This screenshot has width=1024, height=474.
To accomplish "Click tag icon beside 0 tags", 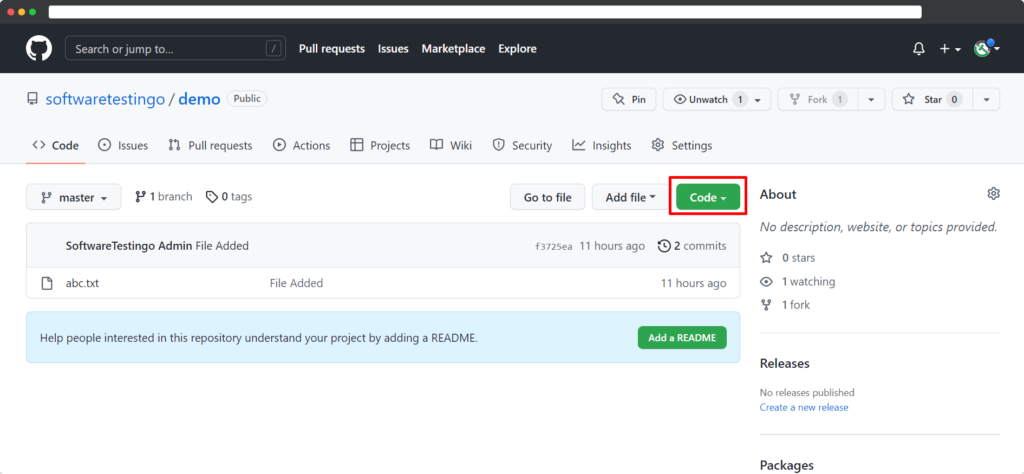I will (x=212, y=197).
